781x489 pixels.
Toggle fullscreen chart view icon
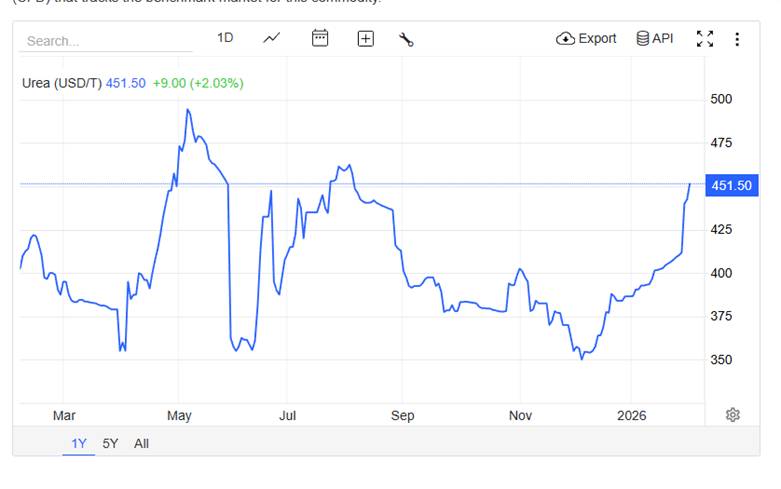click(x=705, y=38)
